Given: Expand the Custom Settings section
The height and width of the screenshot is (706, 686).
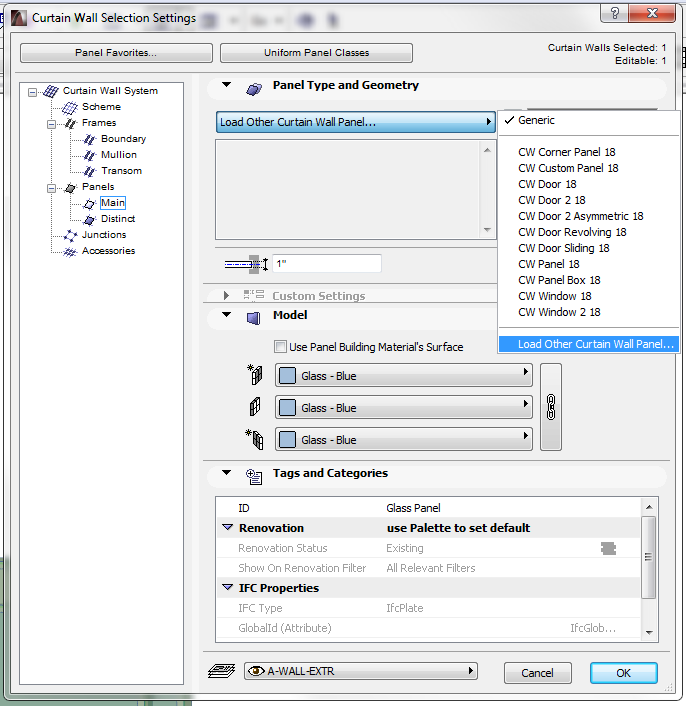Looking at the screenshot, I should coord(226,295).
